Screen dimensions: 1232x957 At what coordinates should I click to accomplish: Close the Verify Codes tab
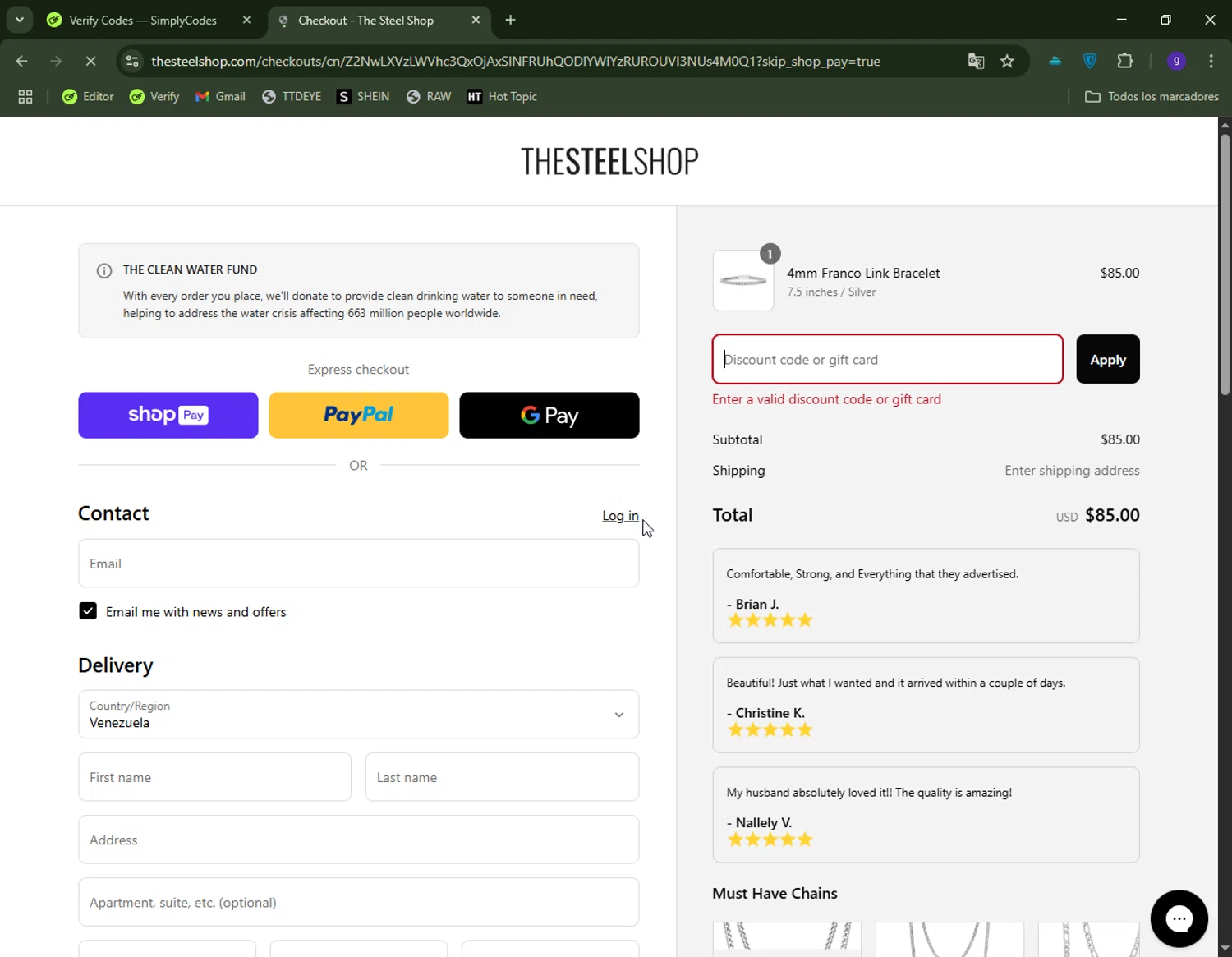point(246,21)
